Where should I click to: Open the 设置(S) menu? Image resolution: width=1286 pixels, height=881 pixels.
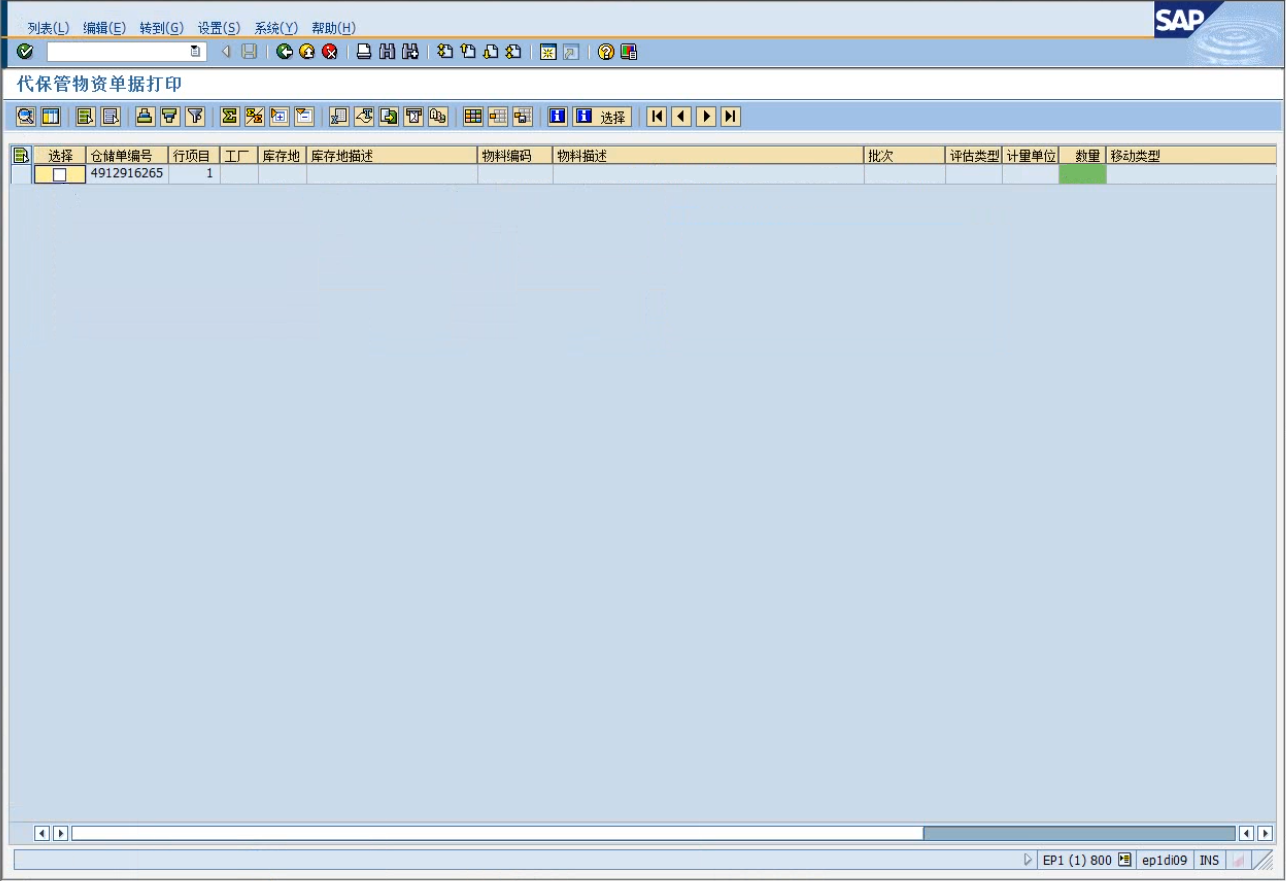pos(218,28)
